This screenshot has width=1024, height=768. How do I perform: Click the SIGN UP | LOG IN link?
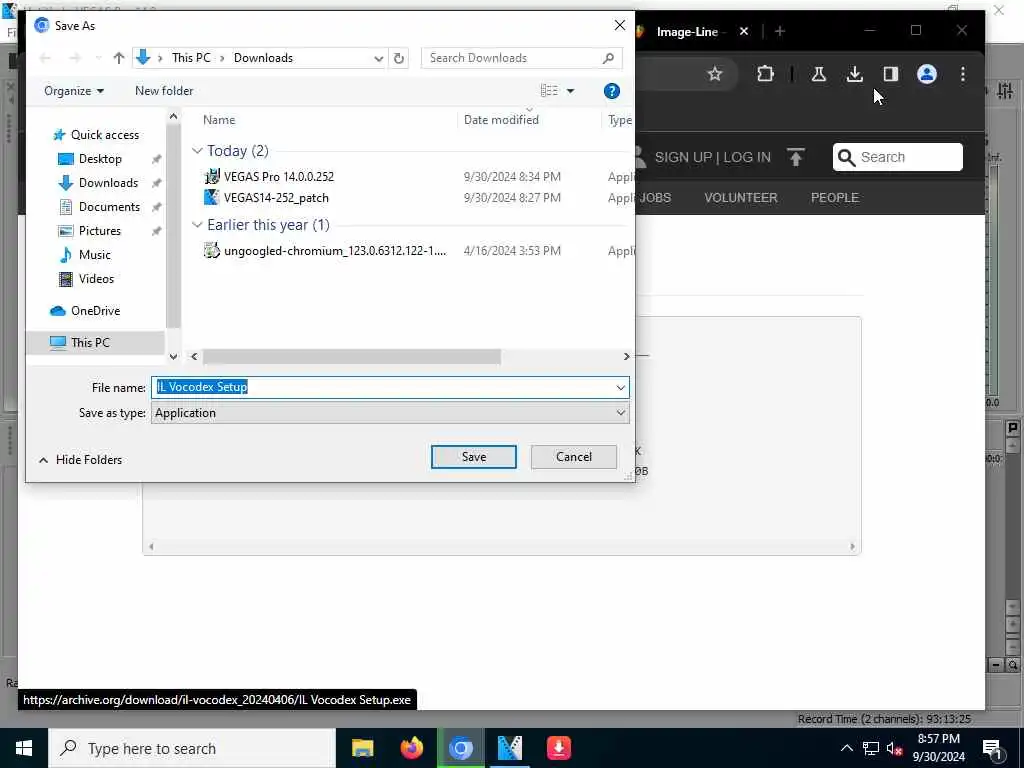coord(712,157)
